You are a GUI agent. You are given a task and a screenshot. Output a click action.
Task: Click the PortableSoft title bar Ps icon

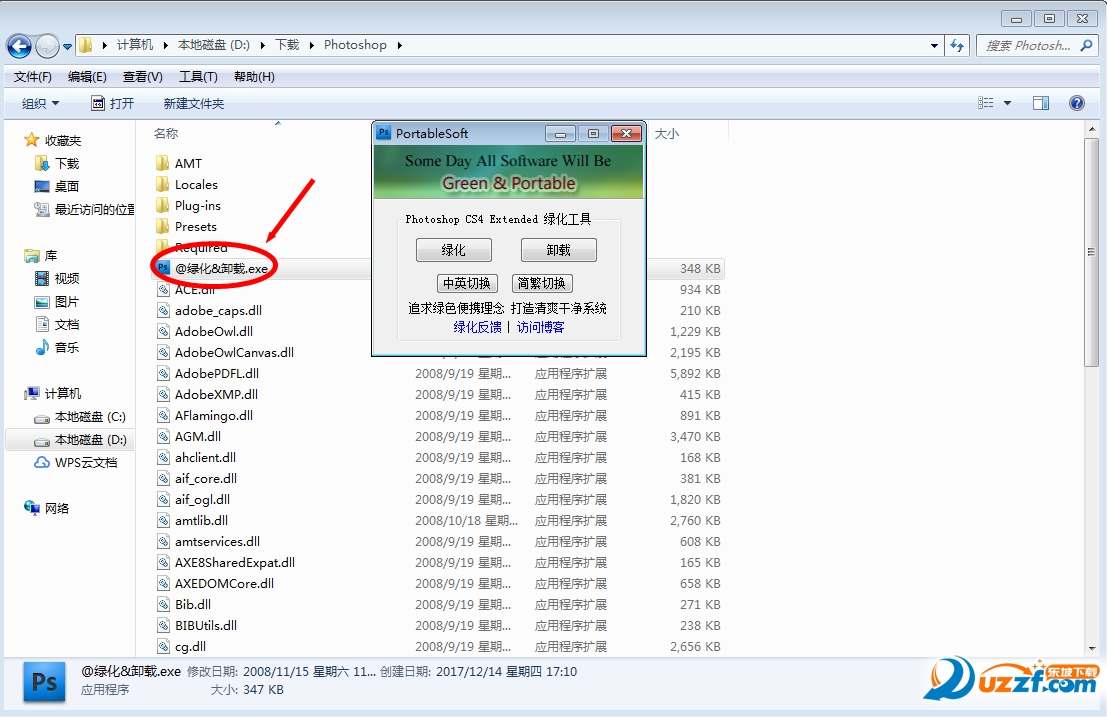click(383, 133)
